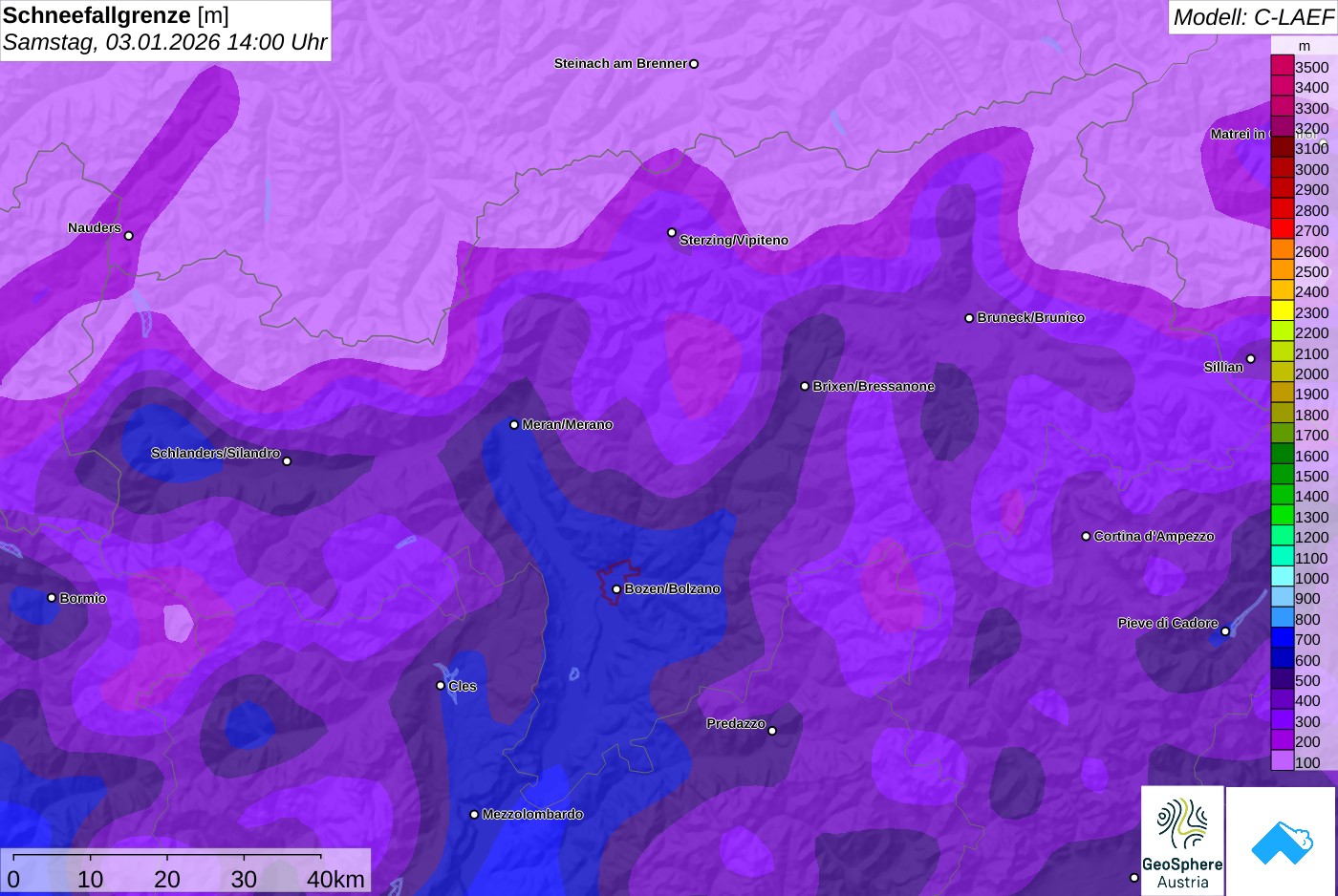This screenshot has height=896, width=1338.
Task: Click the 30 mark on scale bar
Action: click(x=244, y=879)
